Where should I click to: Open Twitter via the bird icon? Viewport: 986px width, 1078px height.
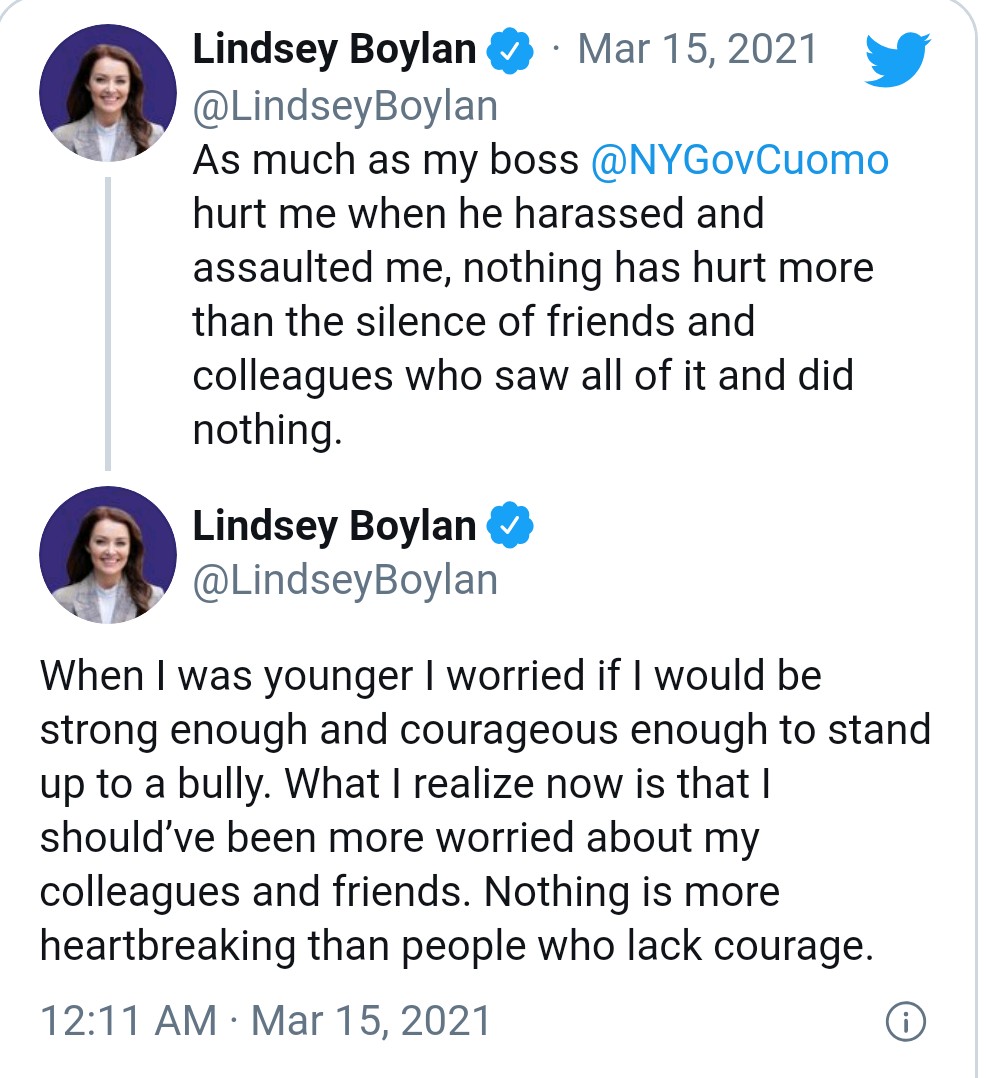point(896,58)
